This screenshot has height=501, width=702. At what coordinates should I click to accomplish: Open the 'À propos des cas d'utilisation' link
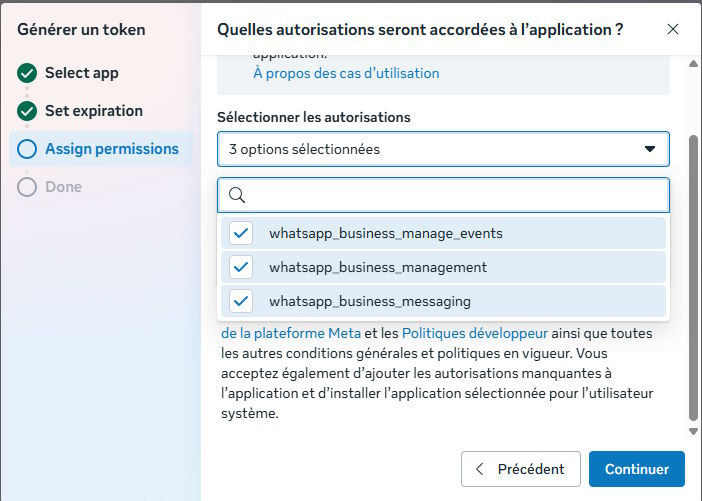pyautogui.click(x=346, y=73)
